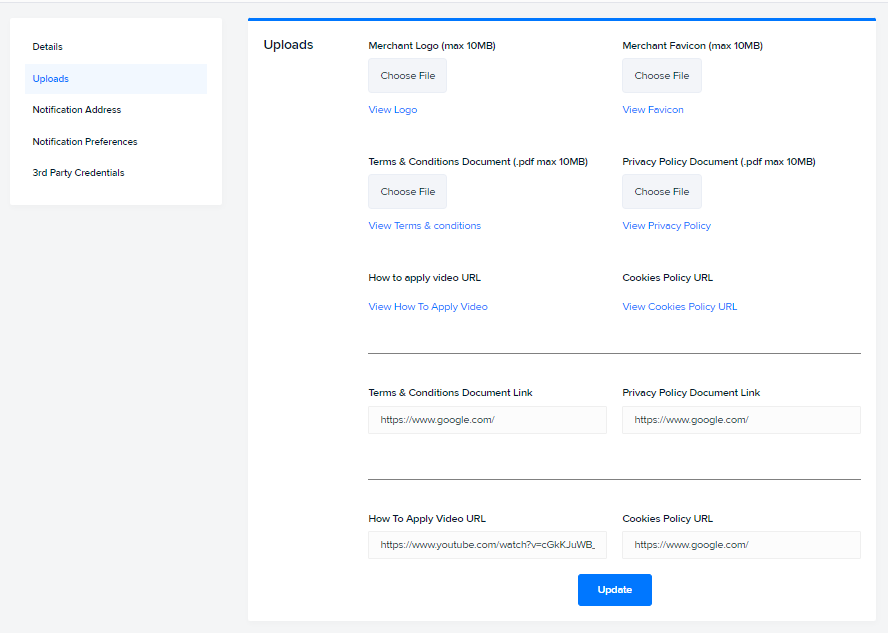Click the bottom Cookies Policy URL input
This screenshot has height=633, width=888.
point(741,545)
